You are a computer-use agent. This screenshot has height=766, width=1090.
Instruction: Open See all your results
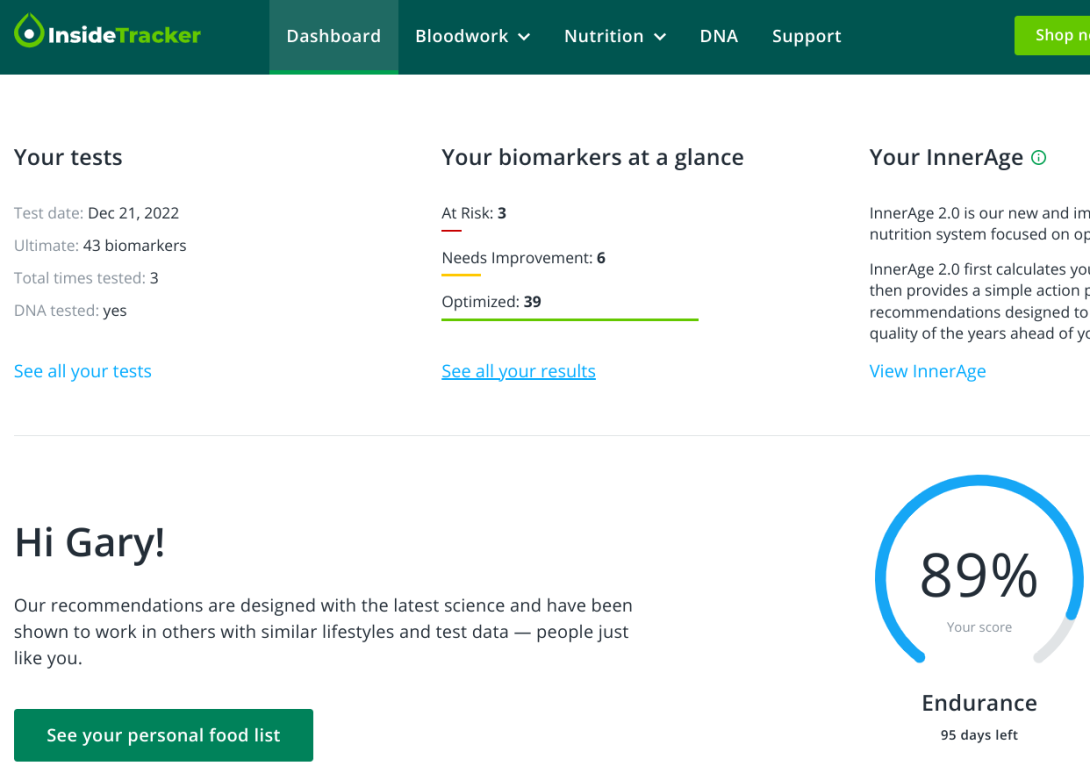coord(518,371)
